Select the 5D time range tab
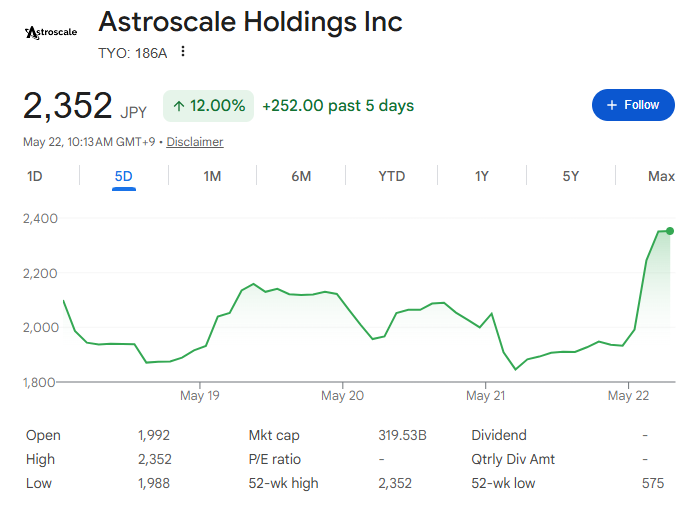The width and height of the screenshot is (694, 513). point(123,176)
